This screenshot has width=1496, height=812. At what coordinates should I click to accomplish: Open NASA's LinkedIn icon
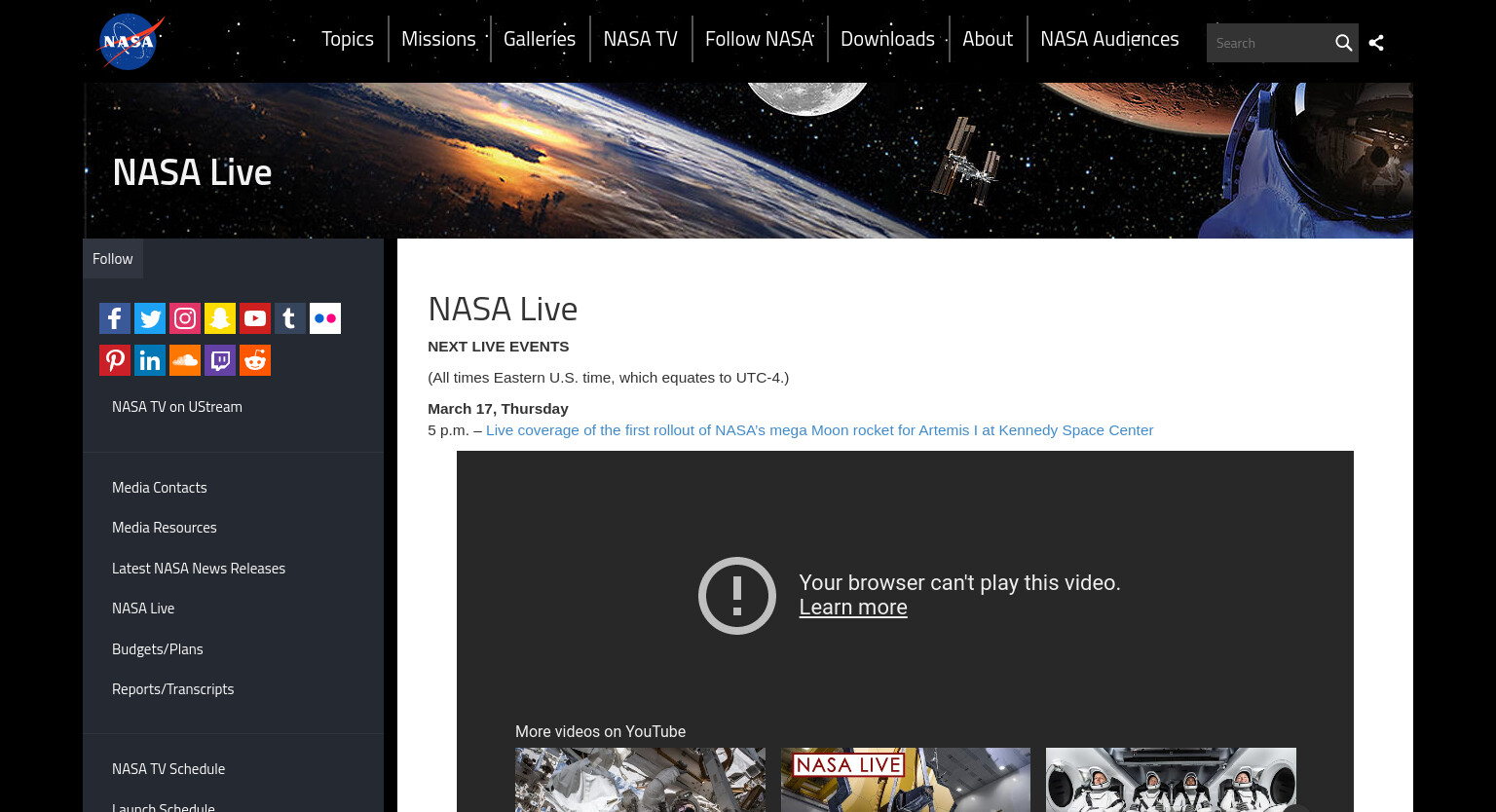pyautogui.click(x=150, y=360)
